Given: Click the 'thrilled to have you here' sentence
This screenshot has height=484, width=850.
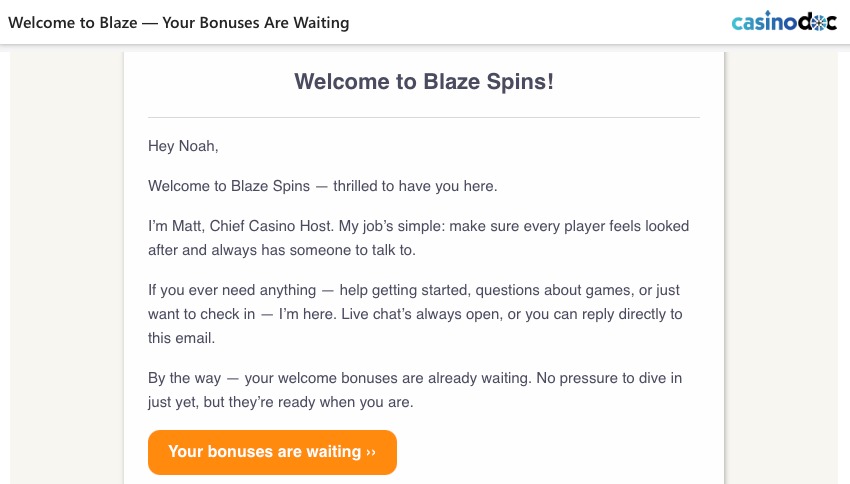Looking at the screenshot, I should click(415, 186).
